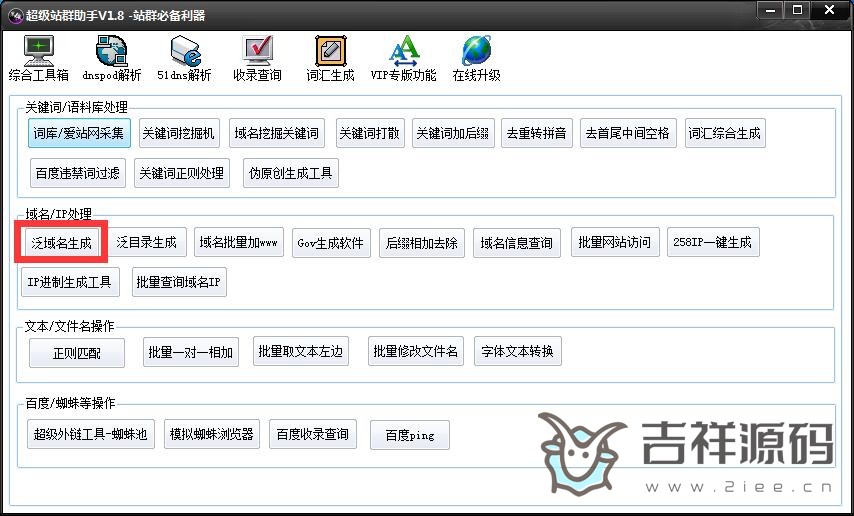854x516 pixels.
Task: Launch 伪原创生成工具
Action: (291, 173)
